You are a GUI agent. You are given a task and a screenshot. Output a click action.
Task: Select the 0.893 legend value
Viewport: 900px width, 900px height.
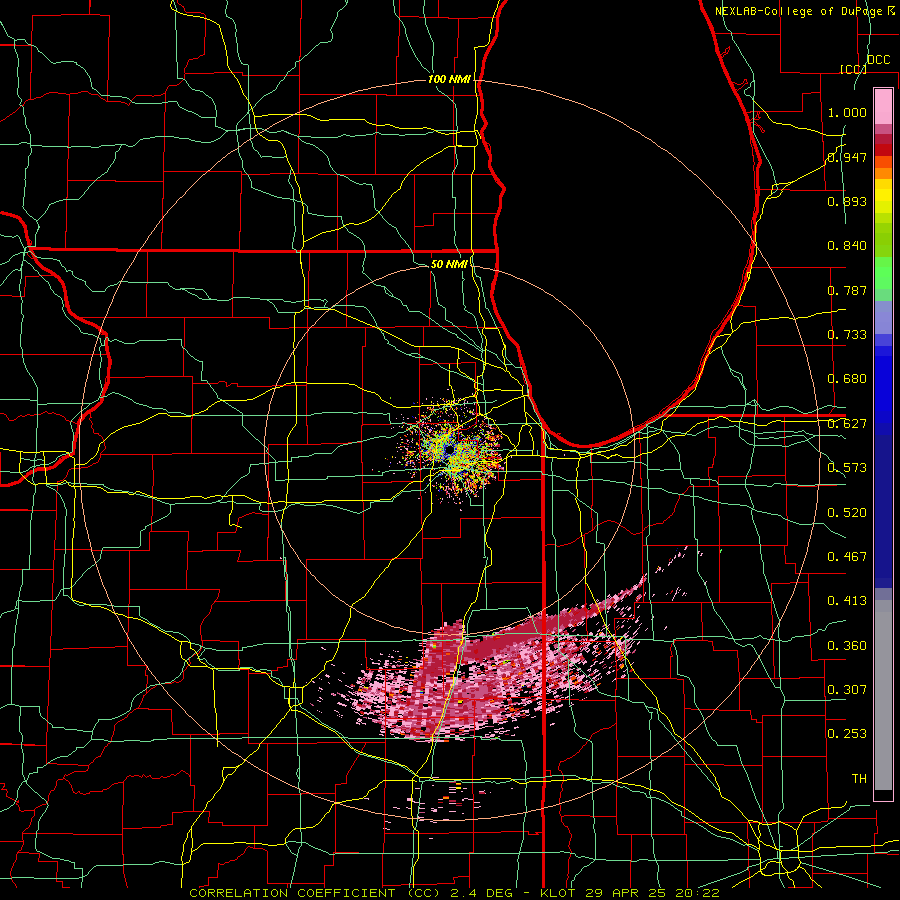click(x=847, y=201)
